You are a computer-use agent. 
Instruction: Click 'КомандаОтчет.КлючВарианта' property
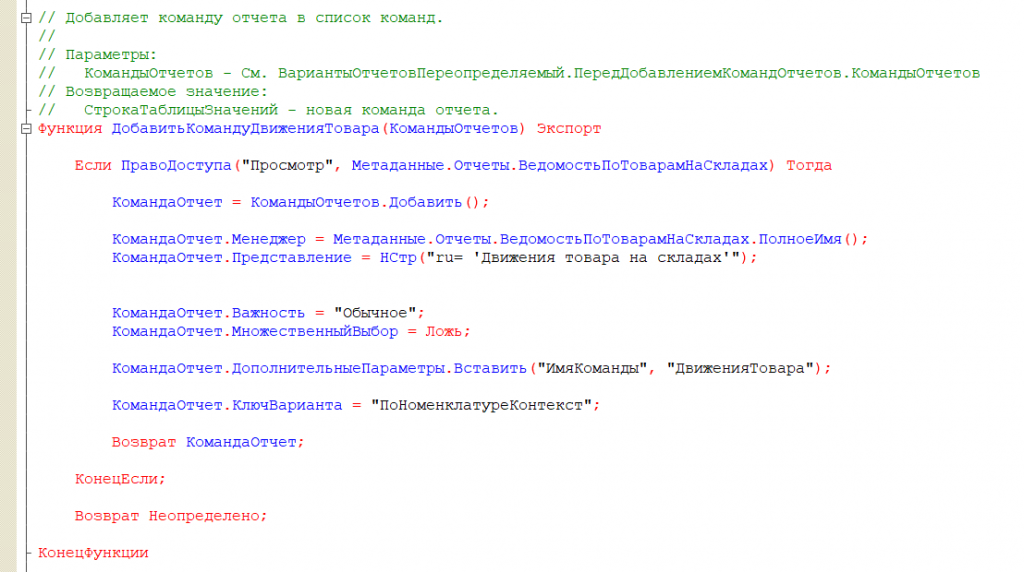point(227,405)
